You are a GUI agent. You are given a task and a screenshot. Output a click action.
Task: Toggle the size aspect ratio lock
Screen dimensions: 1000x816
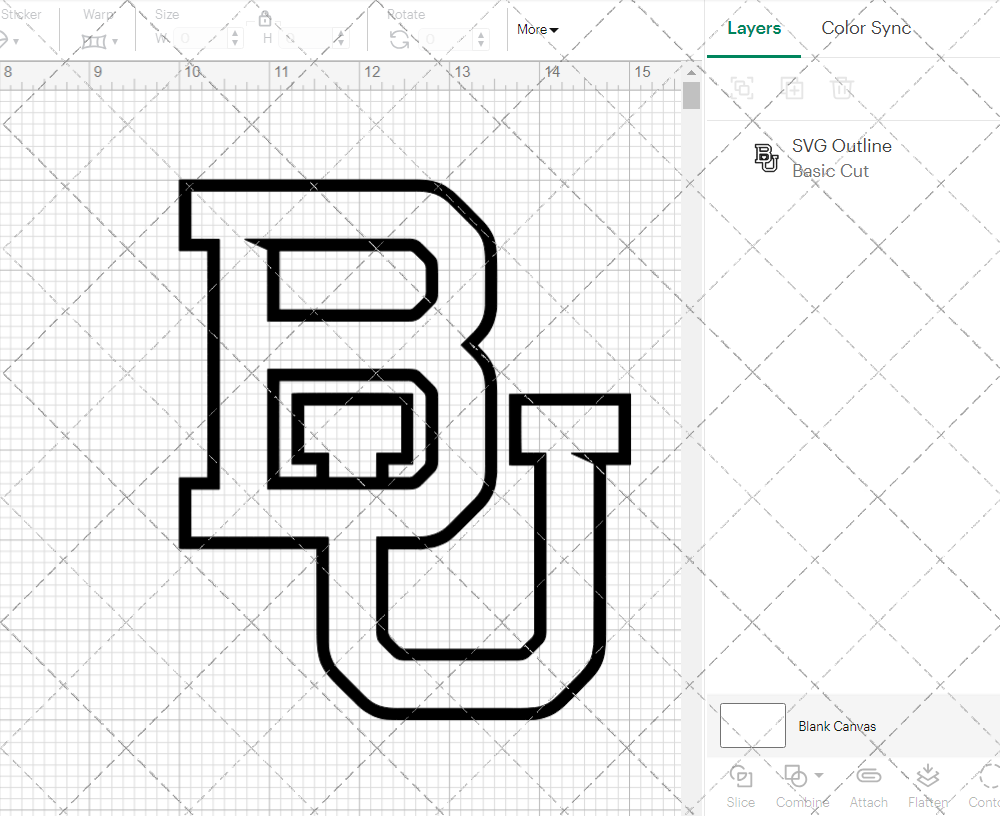(266, 18)
